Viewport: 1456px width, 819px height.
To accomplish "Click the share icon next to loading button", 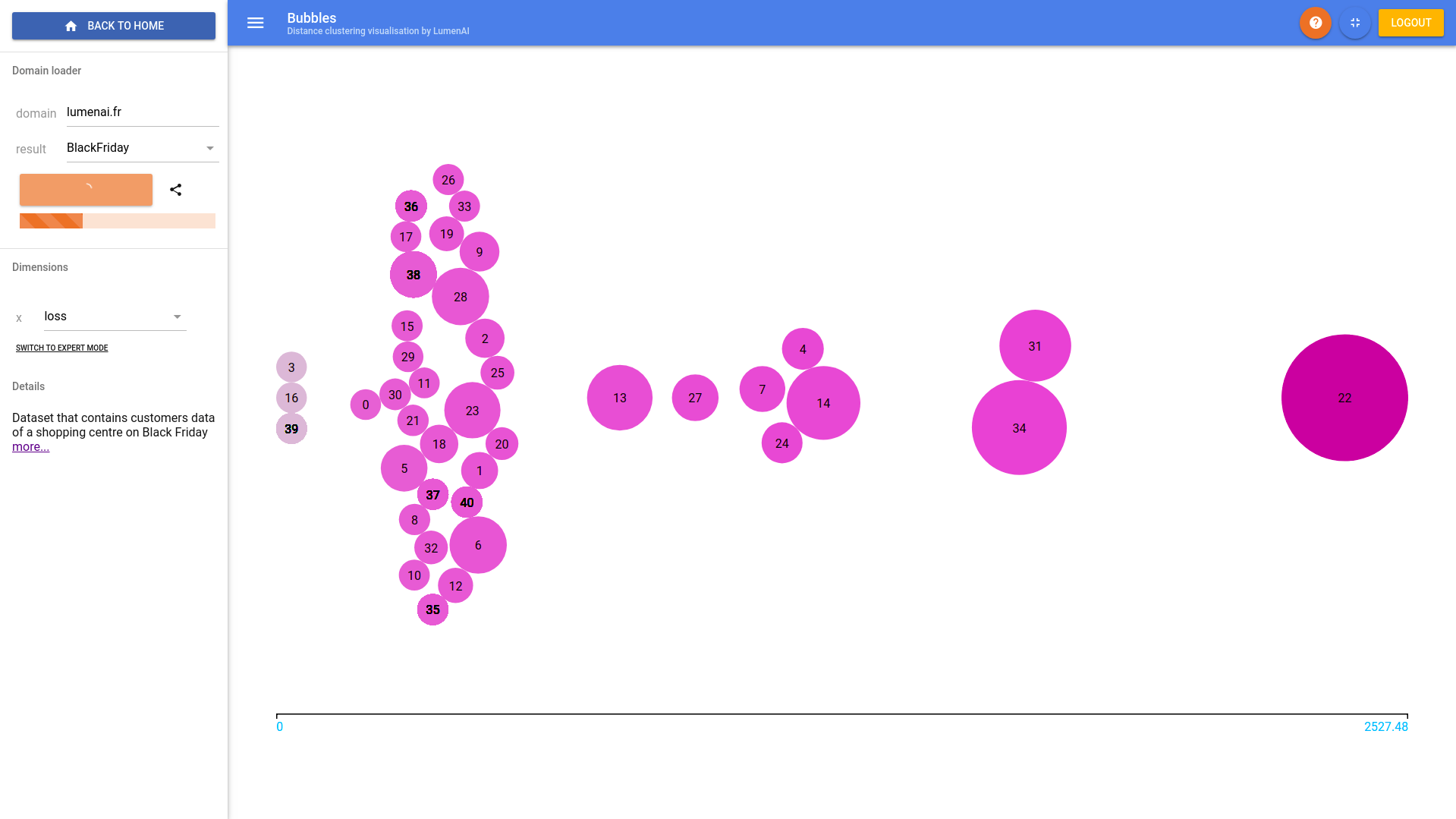I will tap(176, 190).
